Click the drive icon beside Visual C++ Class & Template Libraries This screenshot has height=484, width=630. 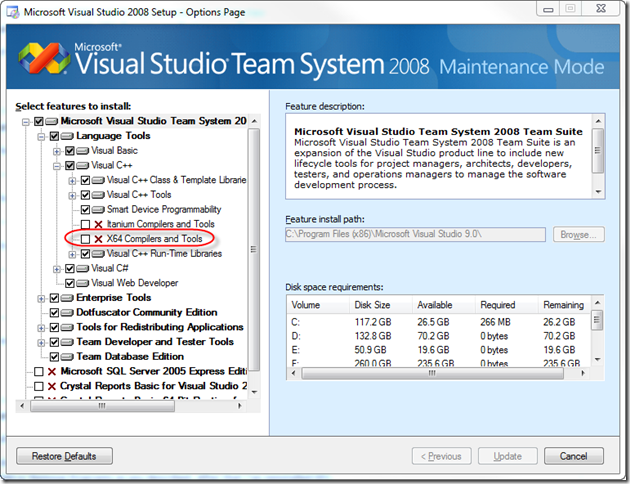[x=98, y=180]
